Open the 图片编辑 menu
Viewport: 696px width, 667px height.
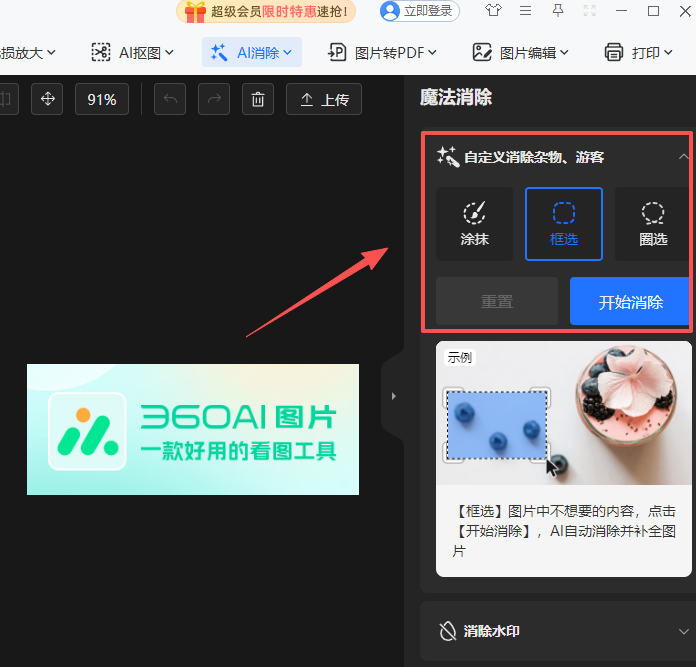point(521,52)
